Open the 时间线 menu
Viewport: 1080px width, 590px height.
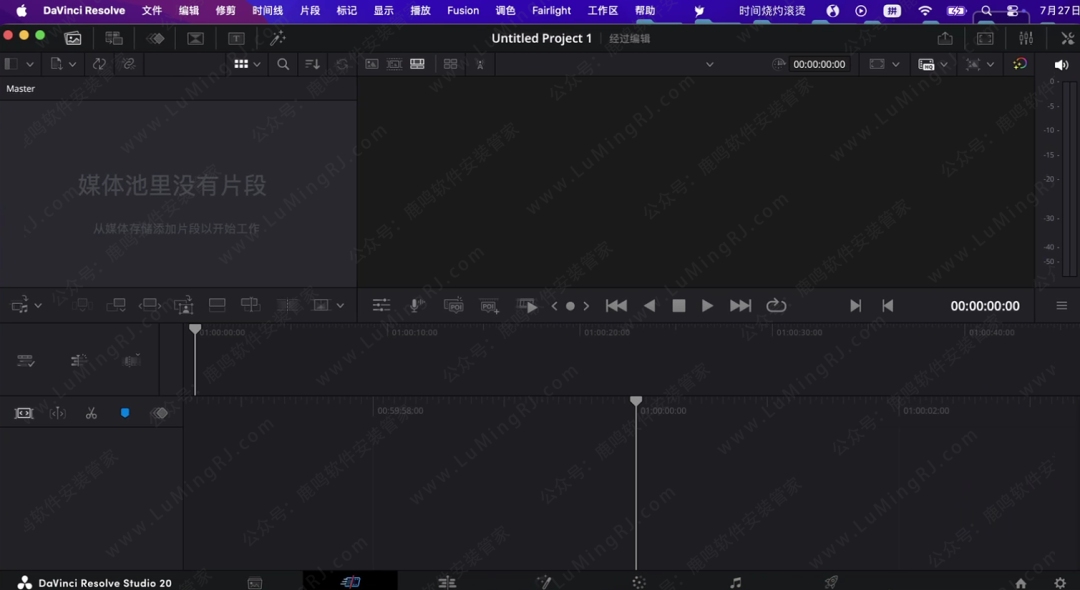(x=267, y=11)
